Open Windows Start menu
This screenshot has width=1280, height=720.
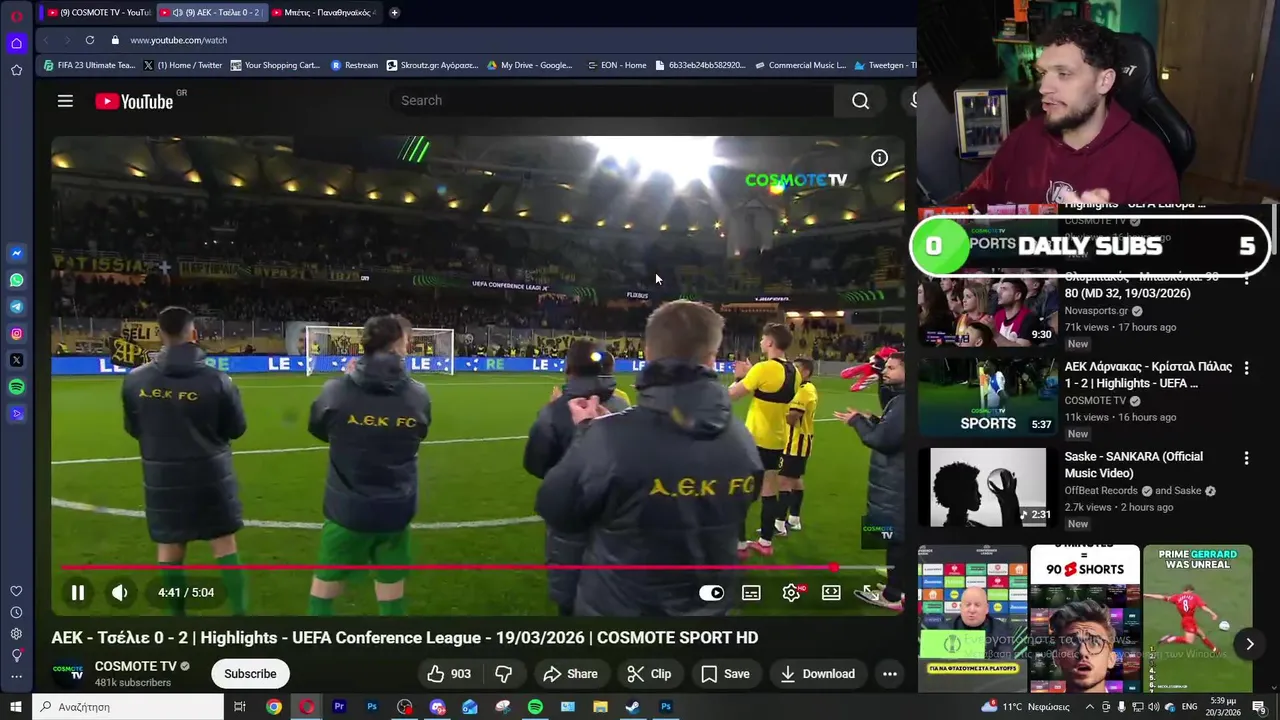click(15, 707)
